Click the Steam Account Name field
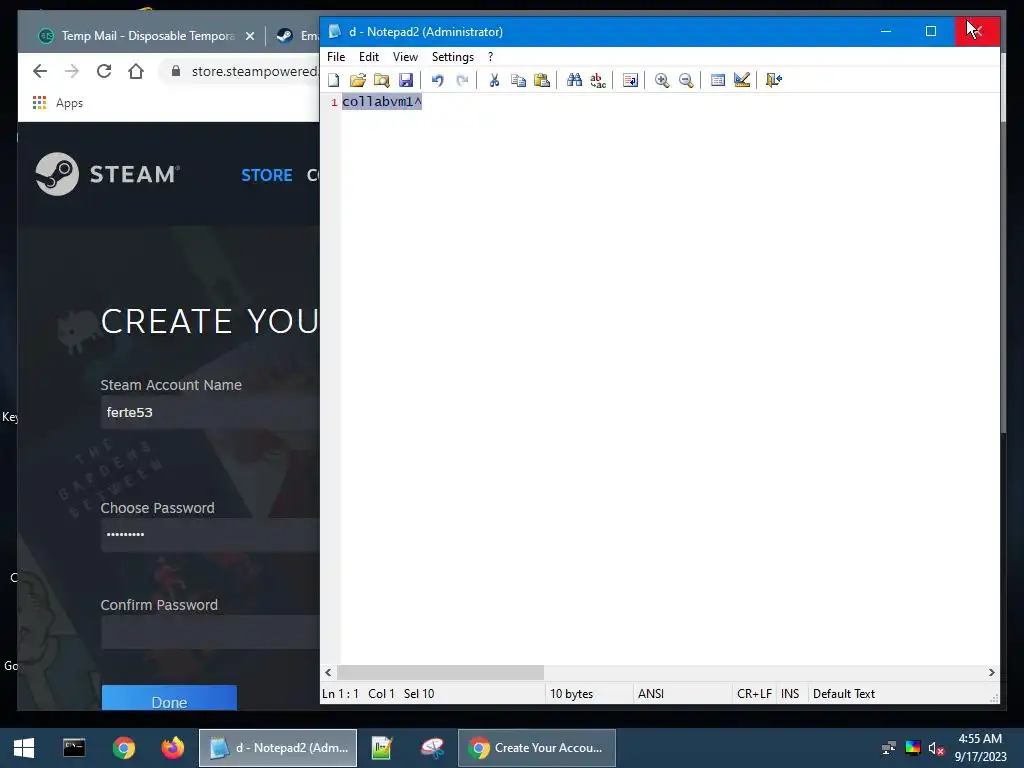 (x=210, y=412)
